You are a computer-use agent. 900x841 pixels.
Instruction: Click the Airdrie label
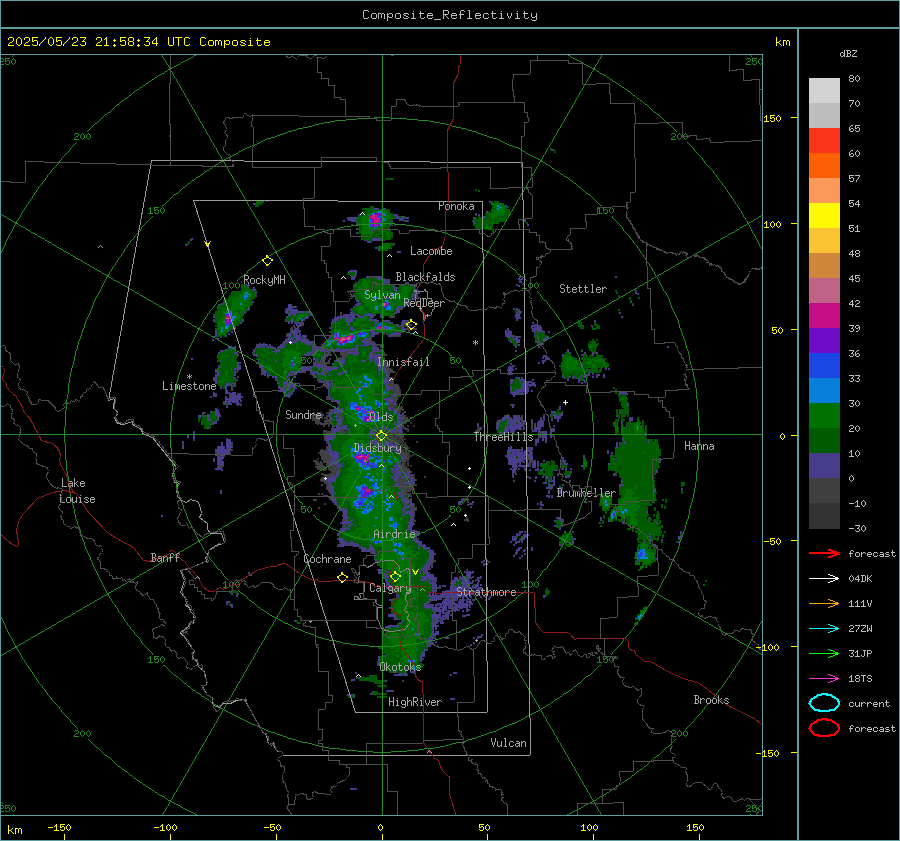point(394,534)
